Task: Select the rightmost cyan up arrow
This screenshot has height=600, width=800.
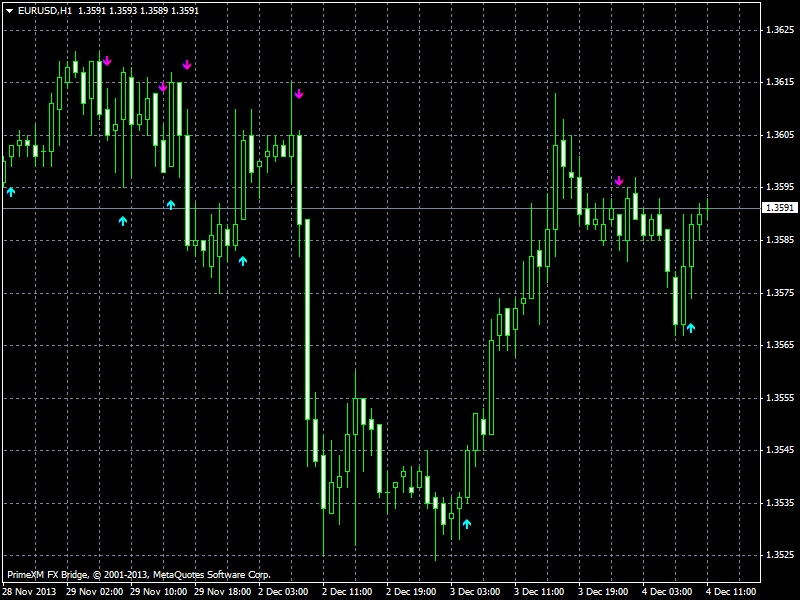Action: [x=689, y=327]
